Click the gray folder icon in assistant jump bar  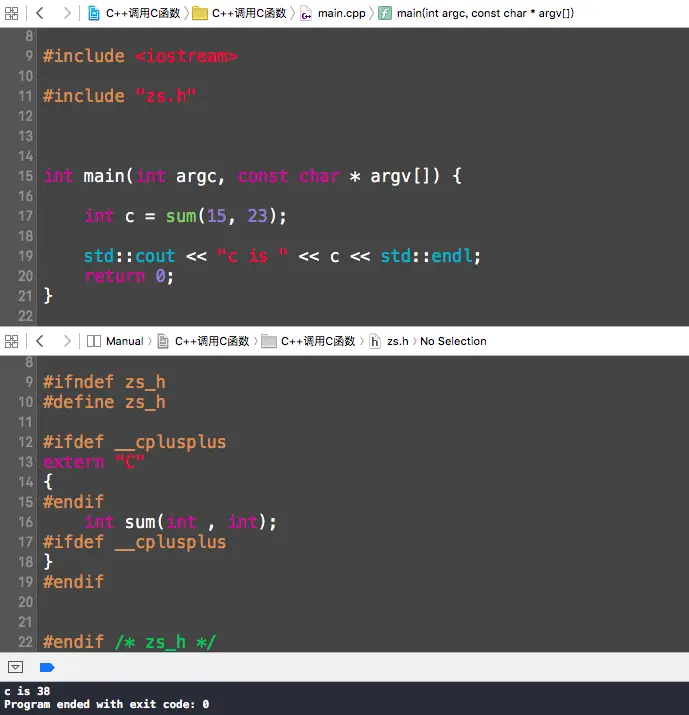coord(269,341)
